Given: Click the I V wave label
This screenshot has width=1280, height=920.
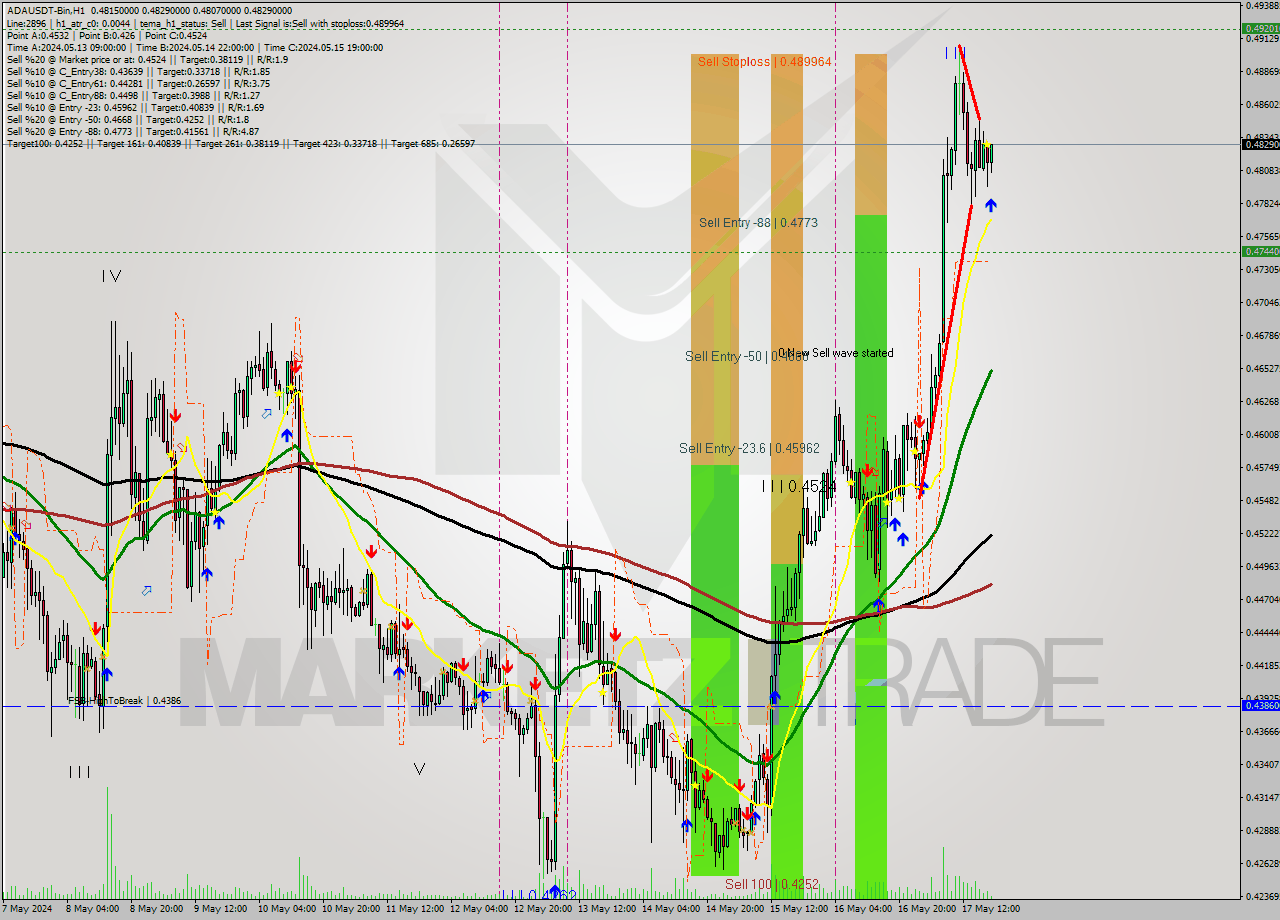Looking at the screenshot, I should 111,276.
